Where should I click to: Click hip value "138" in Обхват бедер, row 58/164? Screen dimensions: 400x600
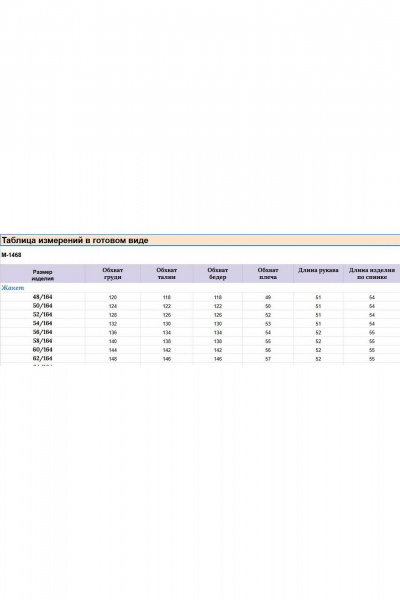click(x=218, y=341)
